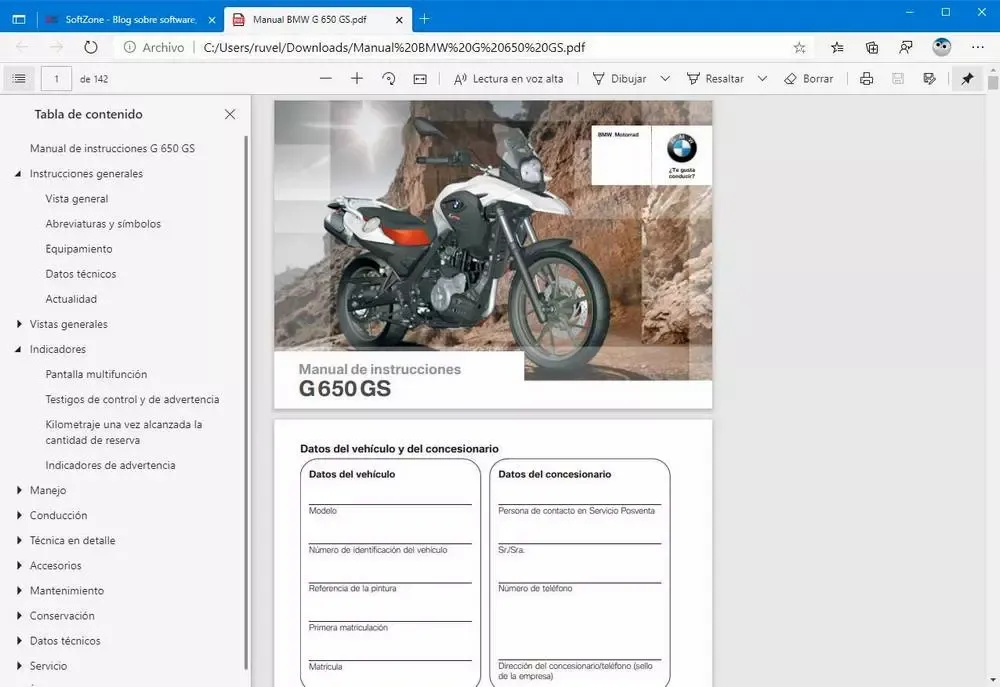
Task: Open the Resaltar color dropdown
Action: pyautogui.click(x=764, y=78)
